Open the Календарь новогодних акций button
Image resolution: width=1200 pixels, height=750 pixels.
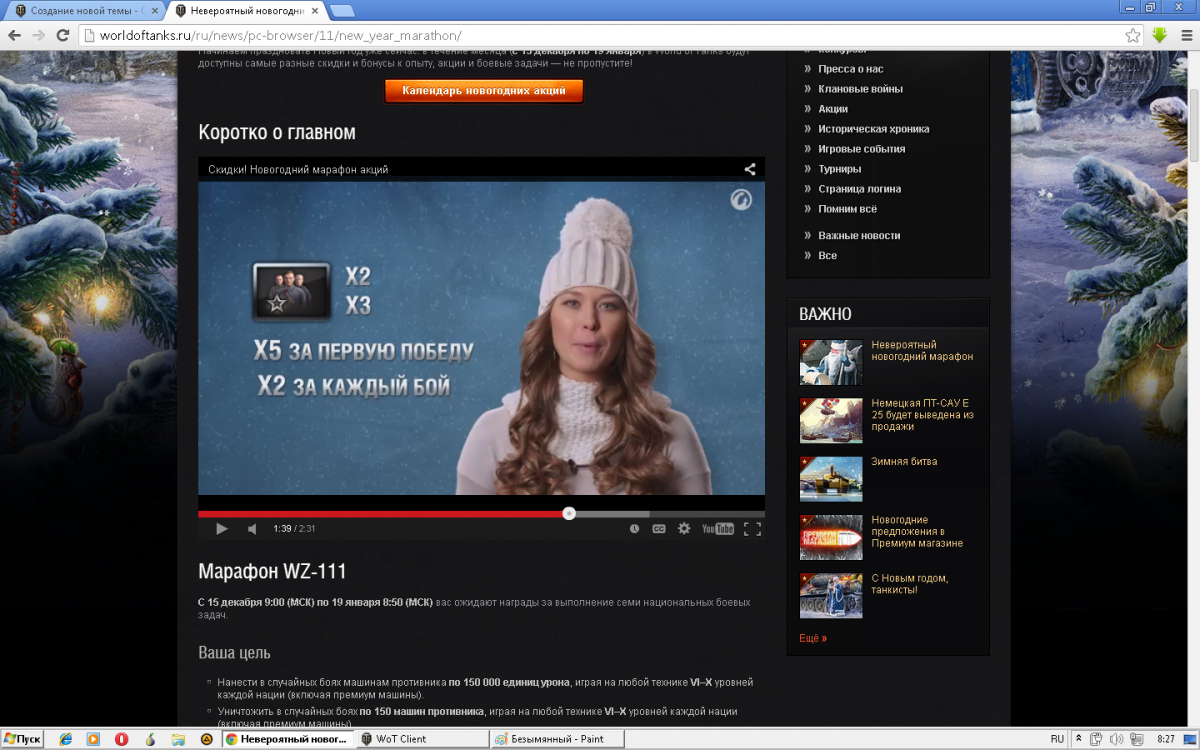[x=484, y=90]
